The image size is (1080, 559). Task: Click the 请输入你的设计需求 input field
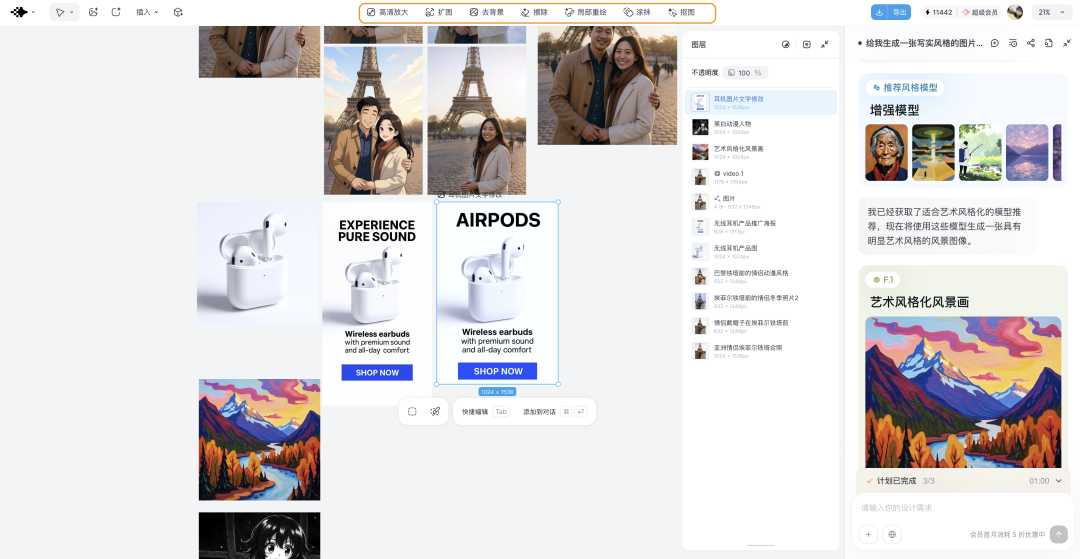[962, 507]
